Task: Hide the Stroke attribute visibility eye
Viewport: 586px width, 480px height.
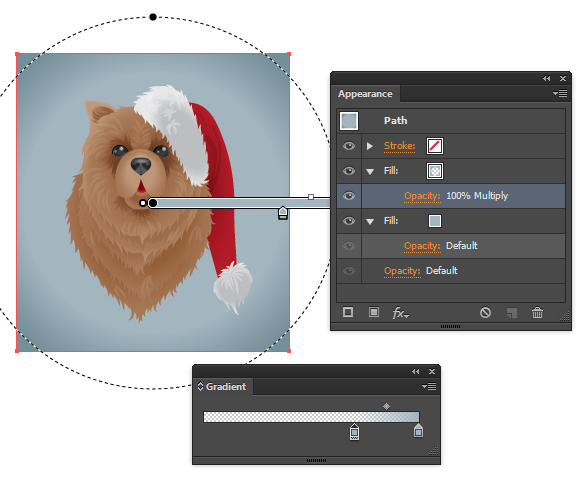Action: click(349, 146)
